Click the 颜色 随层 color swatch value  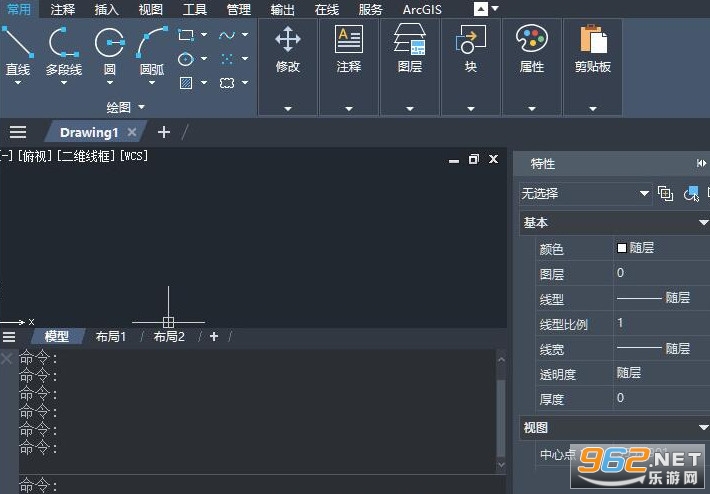tap(662, 248)
